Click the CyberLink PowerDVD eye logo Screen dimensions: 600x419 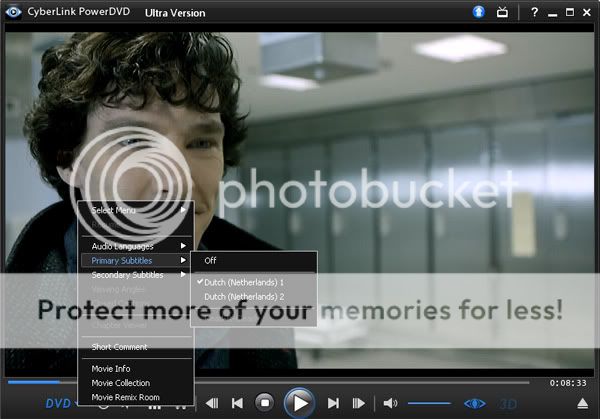[x=13, y=12]
